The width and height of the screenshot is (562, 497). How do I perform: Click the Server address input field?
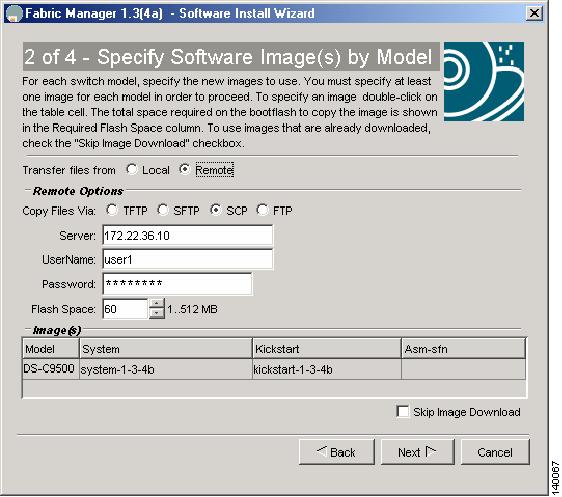(187, 235)
